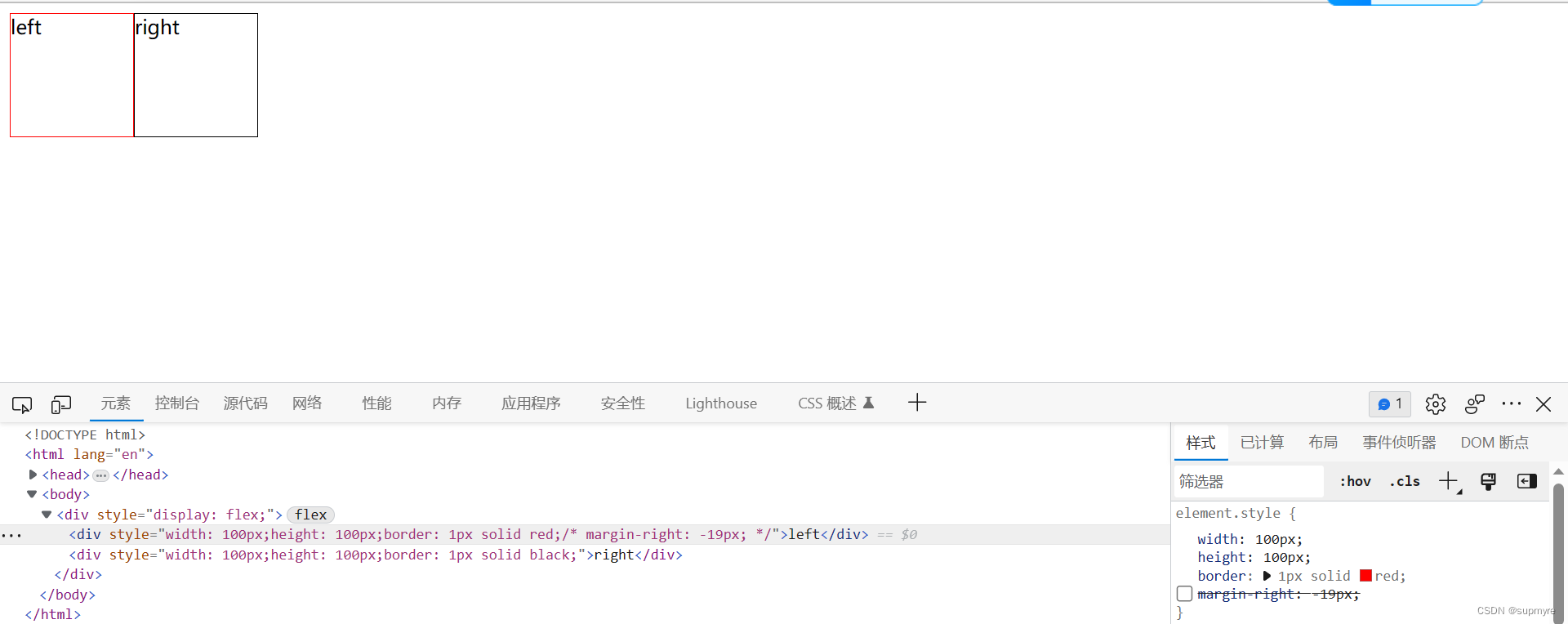
Task: Open the 性能 tab
Action: point(376,403)
